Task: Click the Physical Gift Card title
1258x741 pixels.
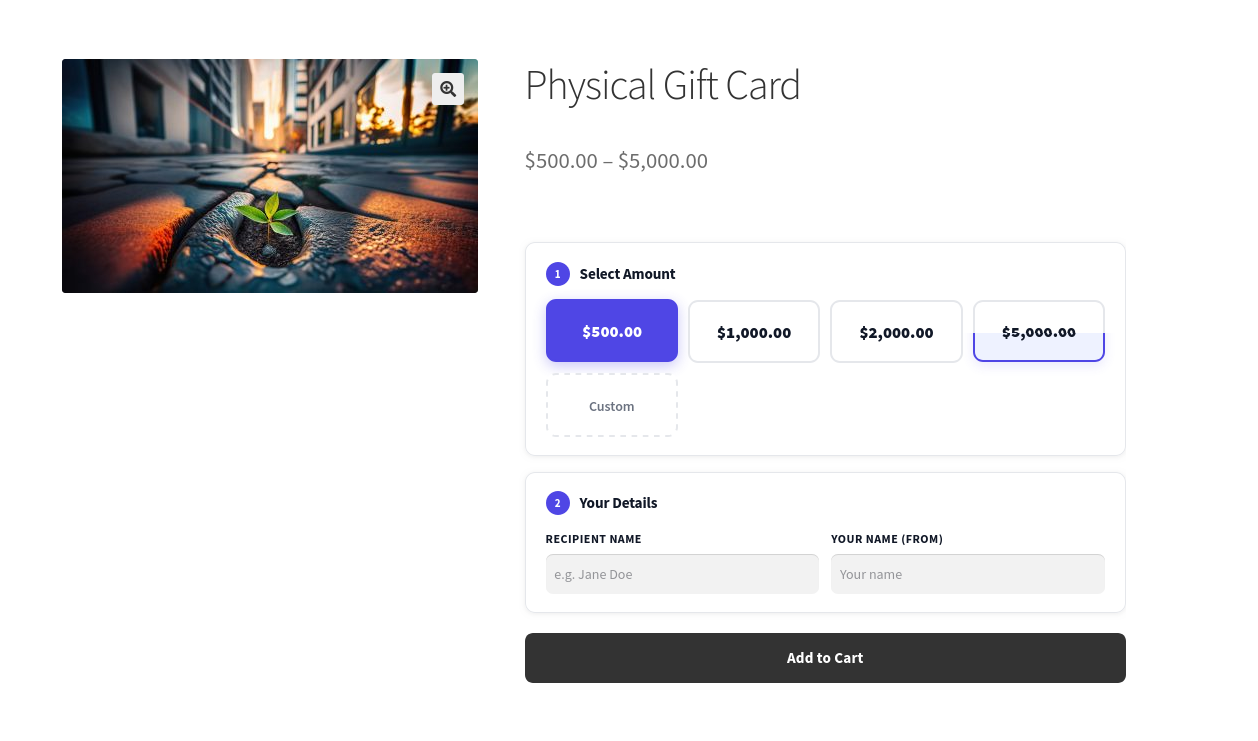Action: (x=663, y=86)
